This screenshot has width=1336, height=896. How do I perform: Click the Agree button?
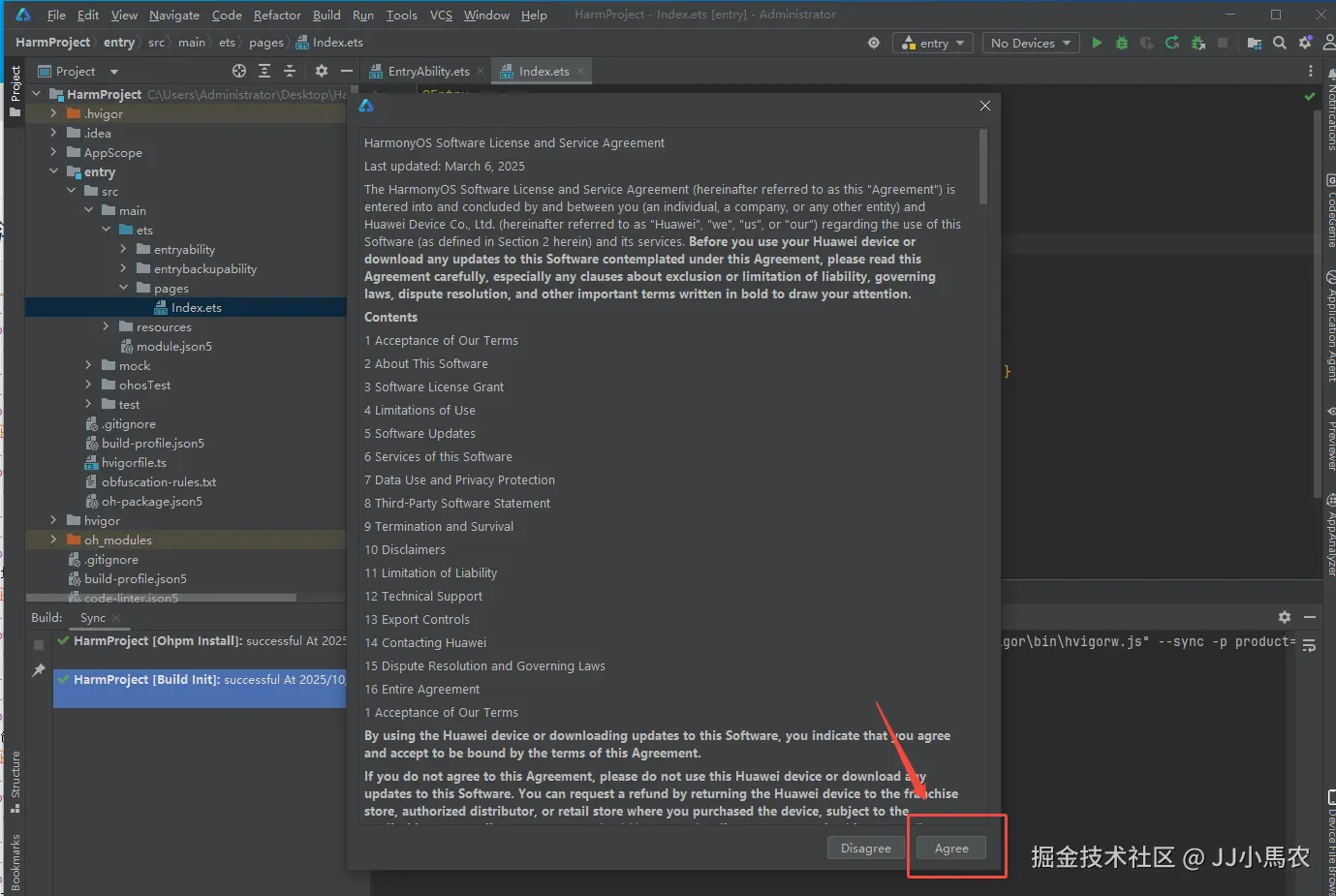click(x=951, y=848)
